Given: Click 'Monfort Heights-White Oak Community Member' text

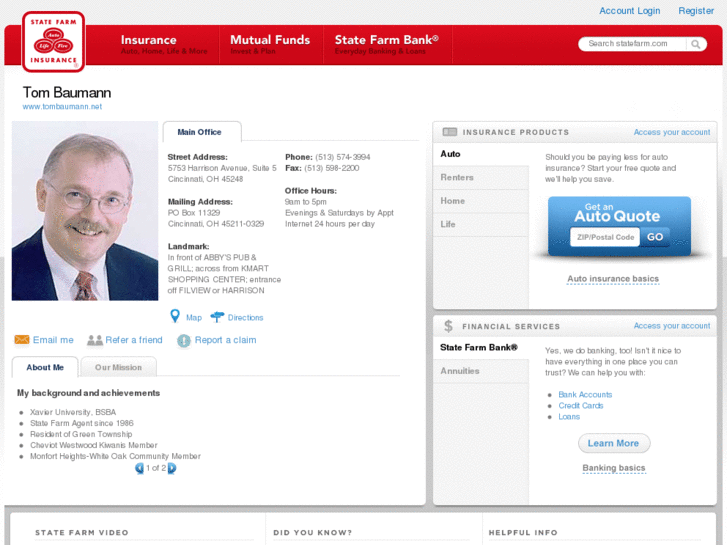Looking at the screenshot, I should (x=115, y=456).
